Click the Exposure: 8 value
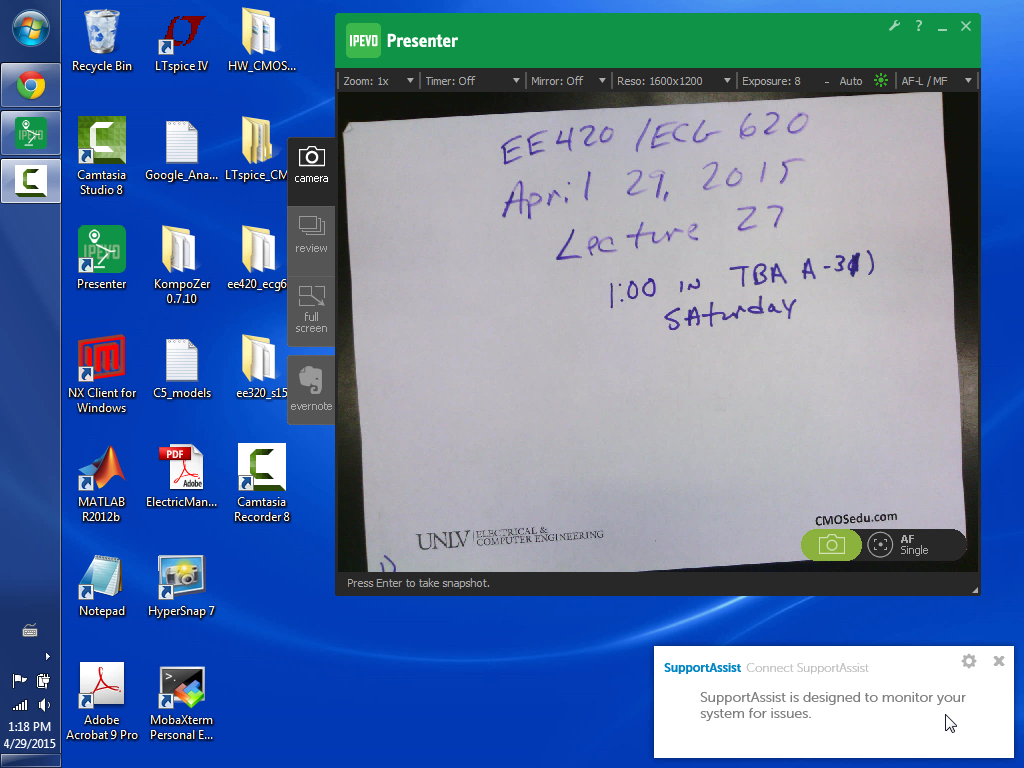The image size is (1024, 768). (771, 81)
